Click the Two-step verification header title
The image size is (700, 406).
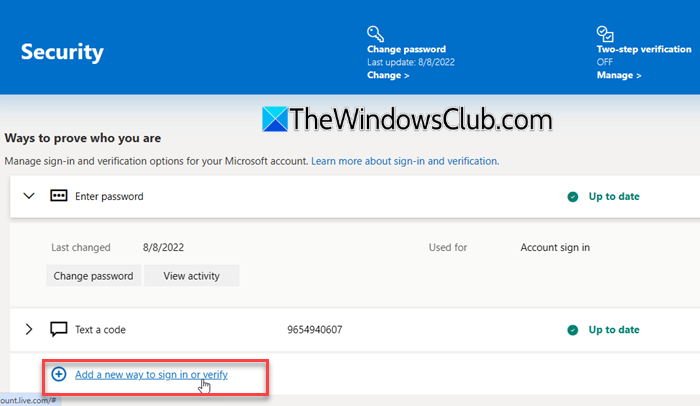click(644, 49)
